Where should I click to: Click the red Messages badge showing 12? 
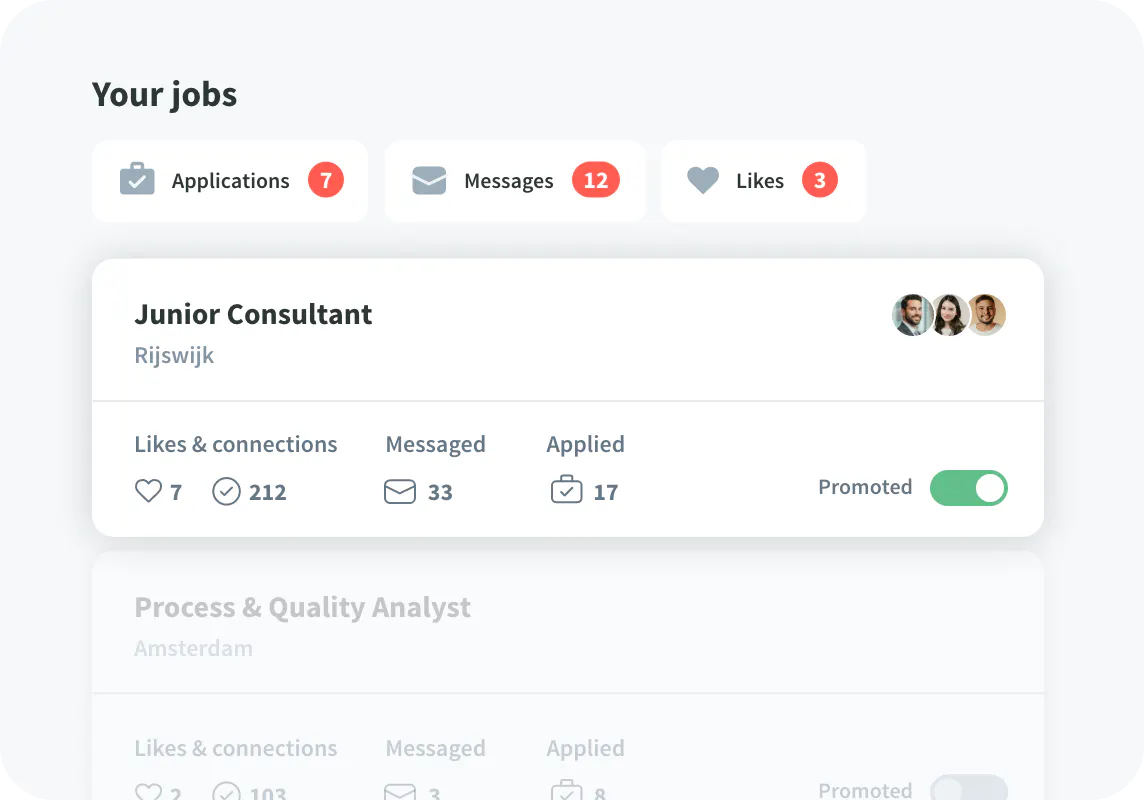[x=596, y=180]
